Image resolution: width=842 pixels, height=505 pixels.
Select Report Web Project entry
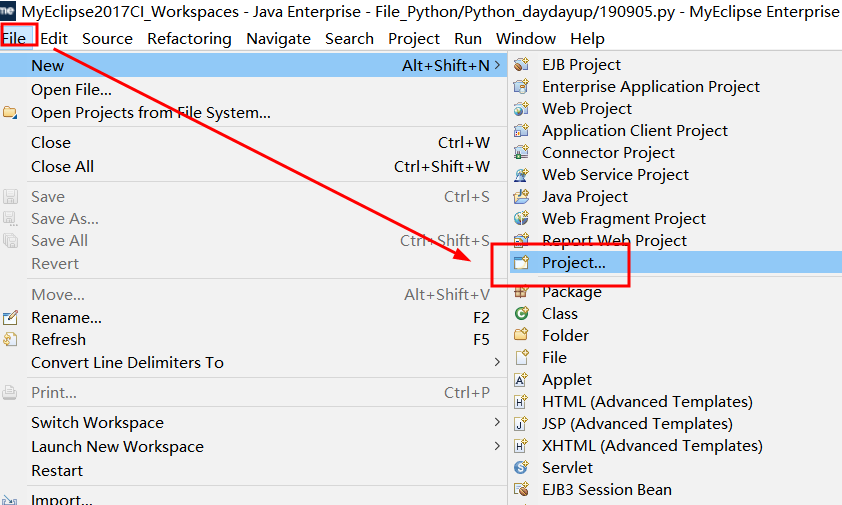[614, 241]
